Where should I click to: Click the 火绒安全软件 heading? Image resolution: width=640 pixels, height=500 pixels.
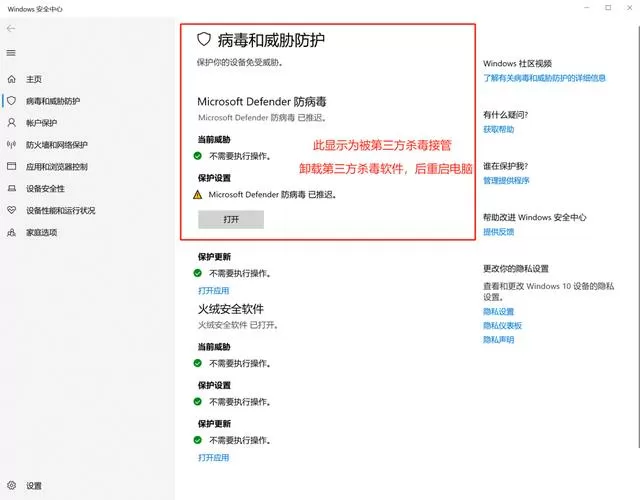click(231, 309)
